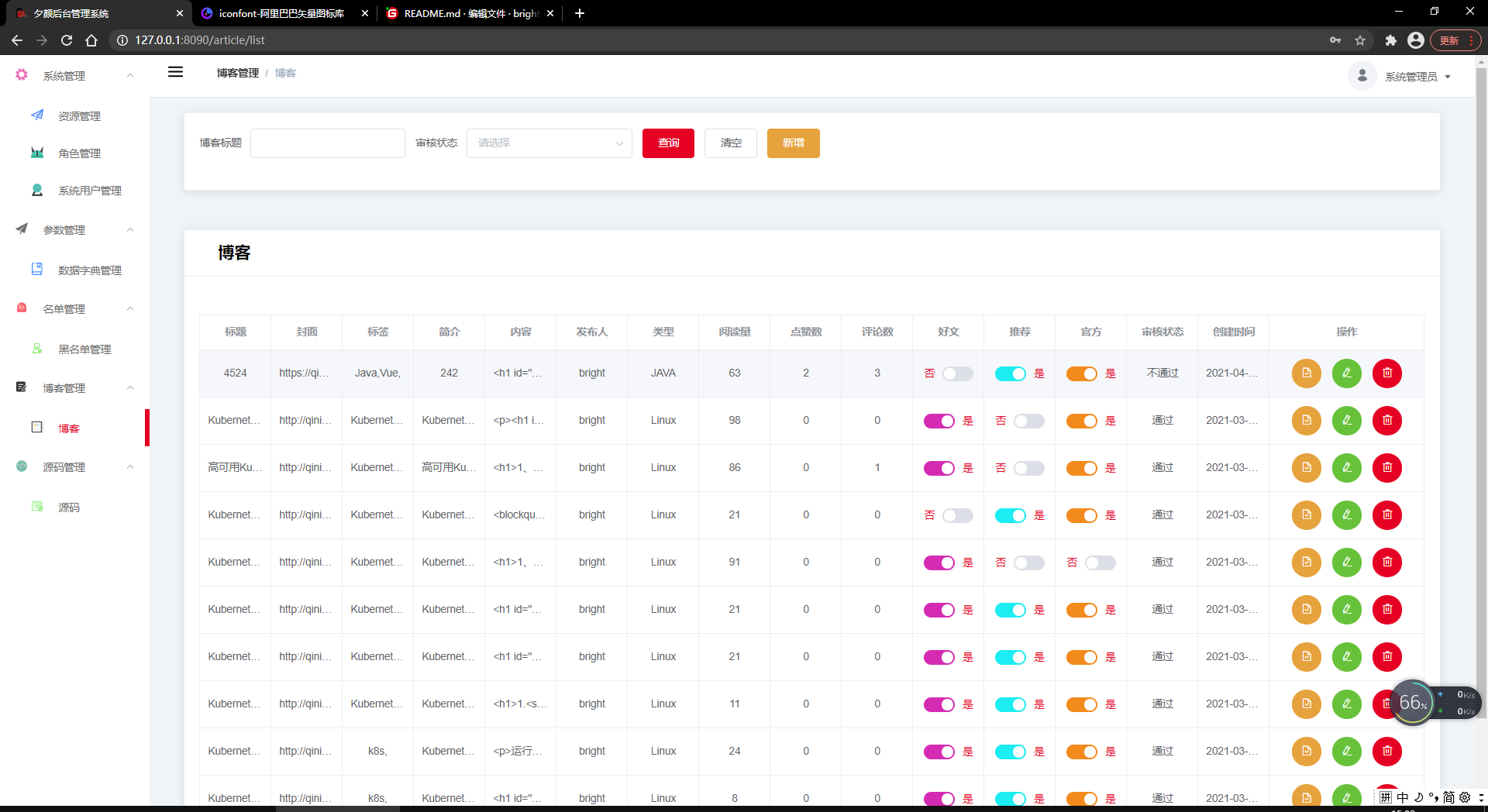Click the 更新 browser update button
Screen dimensions: 1488x812
1455,40
